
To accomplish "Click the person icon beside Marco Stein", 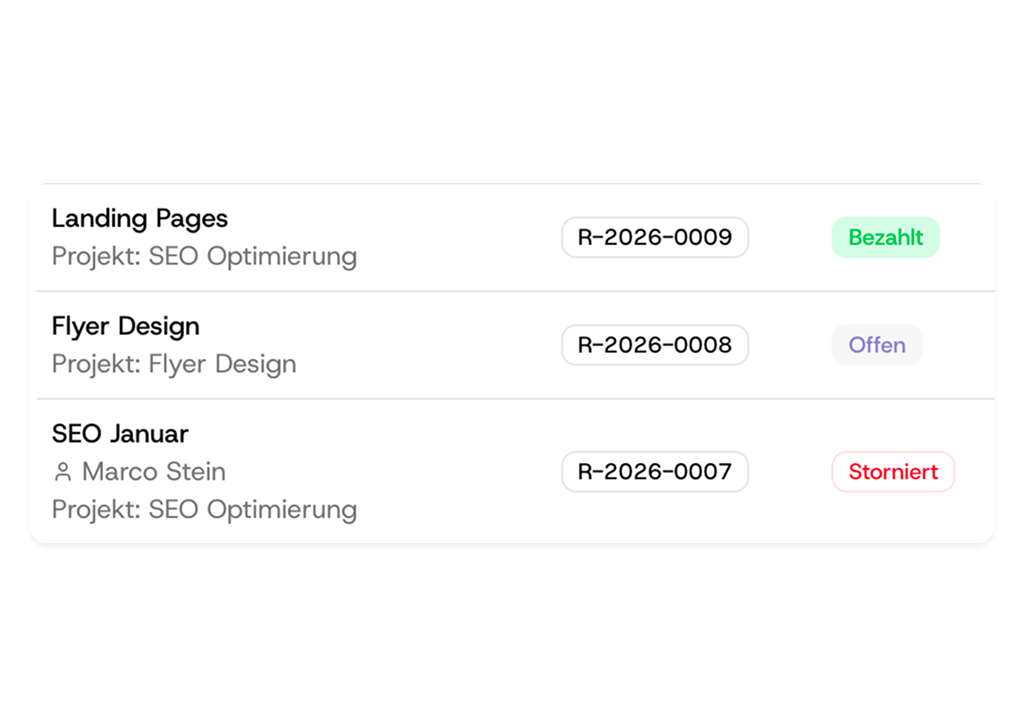I will pyautogui.click(x=63, y=472).
